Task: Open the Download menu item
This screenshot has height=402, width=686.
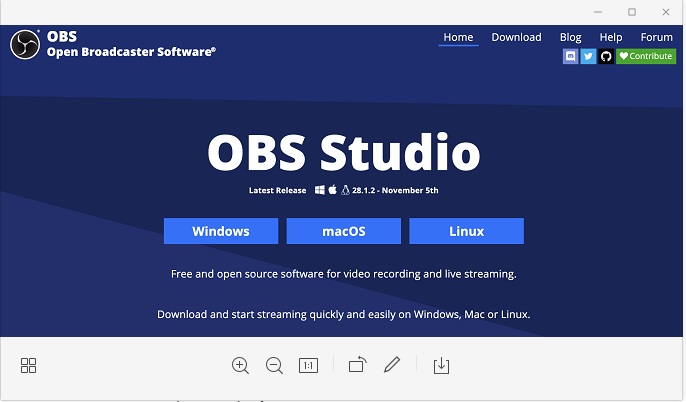Action: (x=516, y=37)
